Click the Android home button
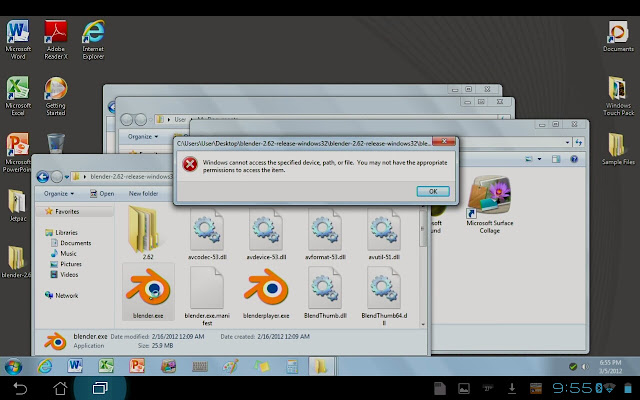The width and height of the screenshot is (640, 400). tap(60, 388)
